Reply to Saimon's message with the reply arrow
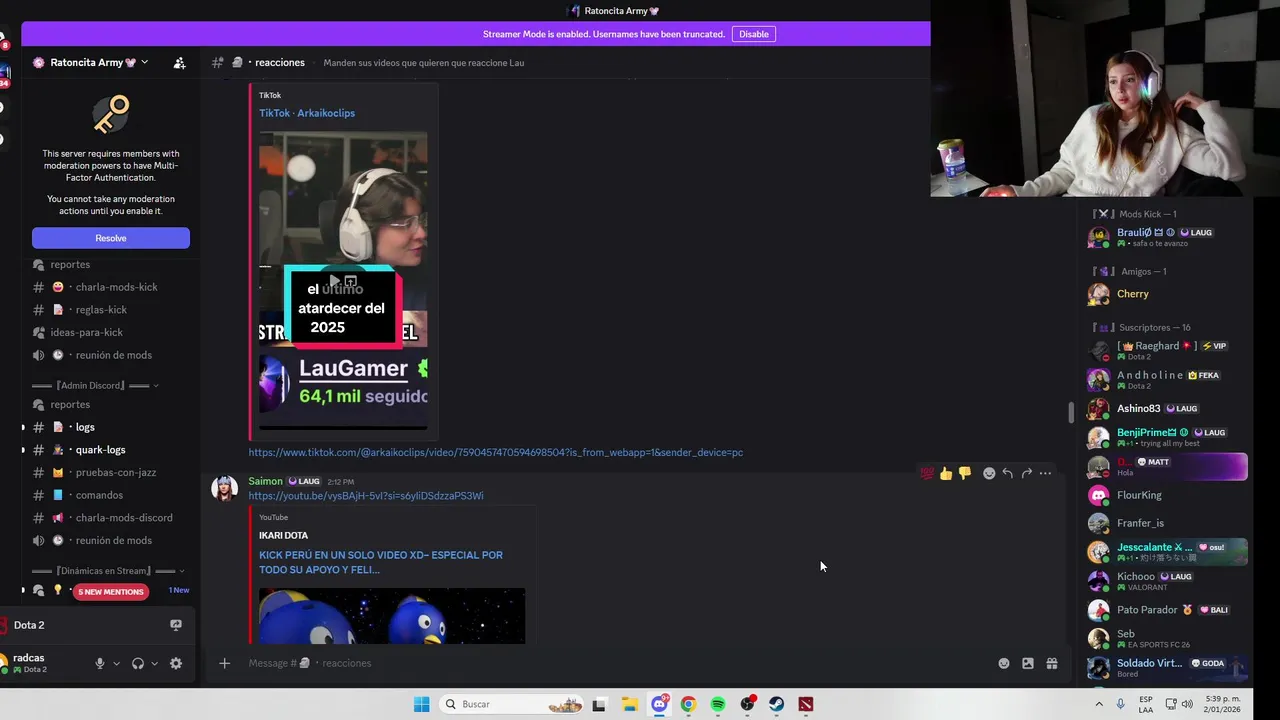This screenshot has width=1280, height=720. 1008,473
